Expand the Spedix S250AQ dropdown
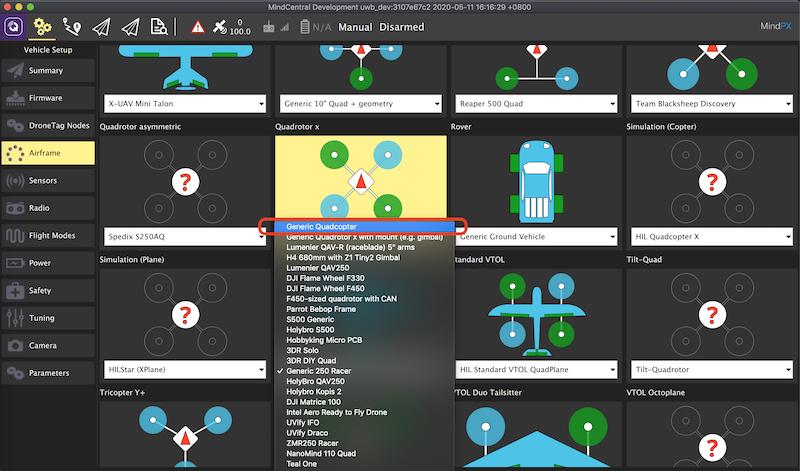 pos(185,237)
